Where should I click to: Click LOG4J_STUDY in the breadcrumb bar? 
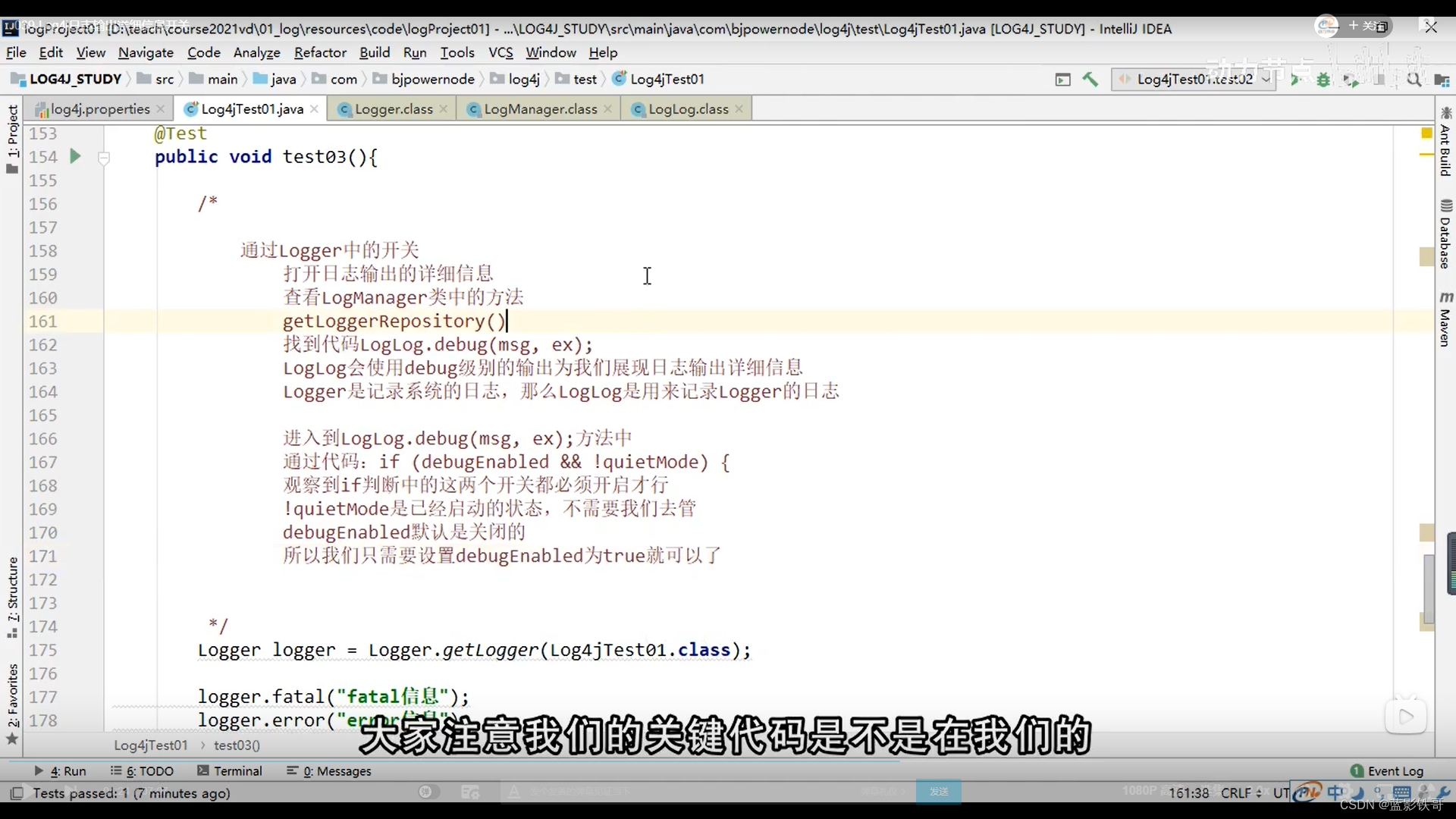(67, 79)
